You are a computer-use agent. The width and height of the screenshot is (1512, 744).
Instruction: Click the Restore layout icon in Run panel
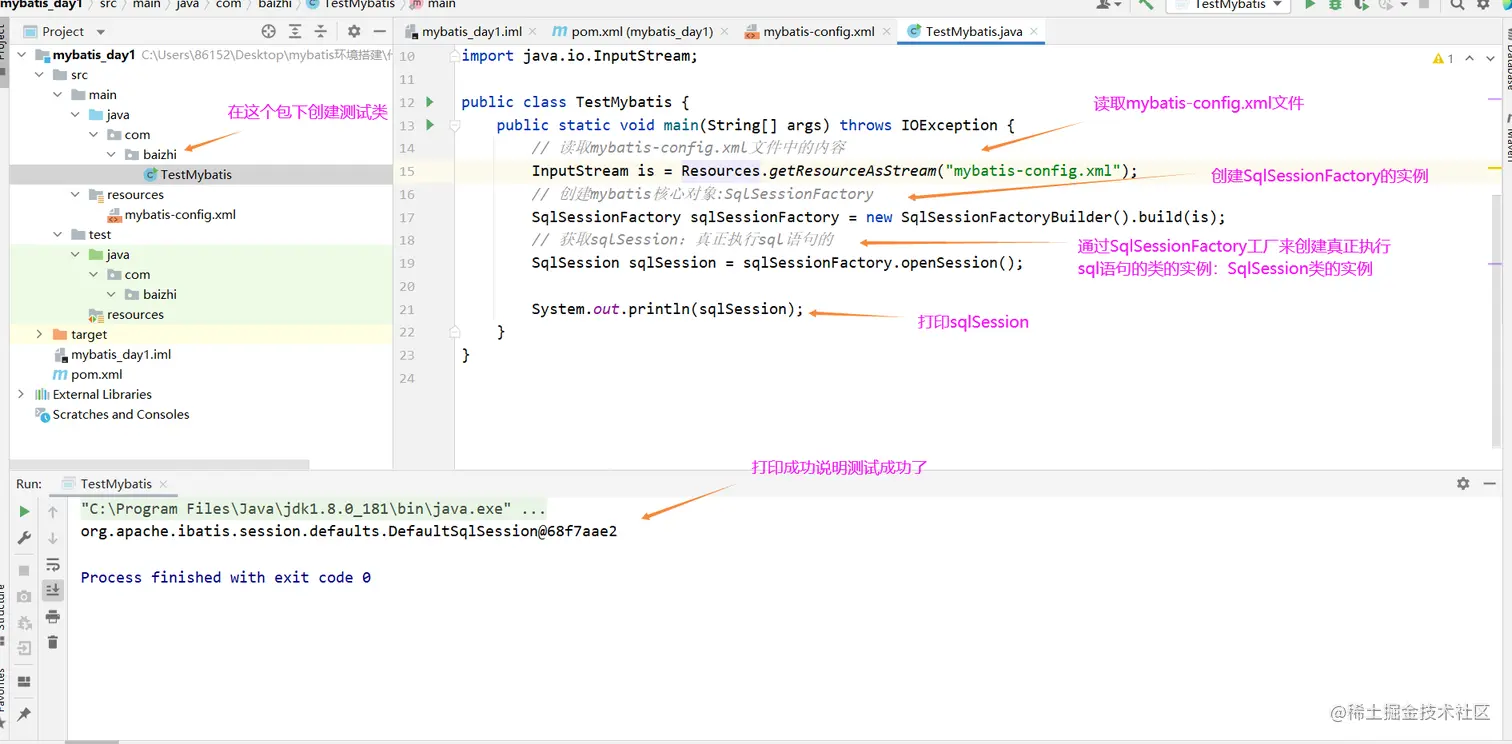(x=24, y=682)
